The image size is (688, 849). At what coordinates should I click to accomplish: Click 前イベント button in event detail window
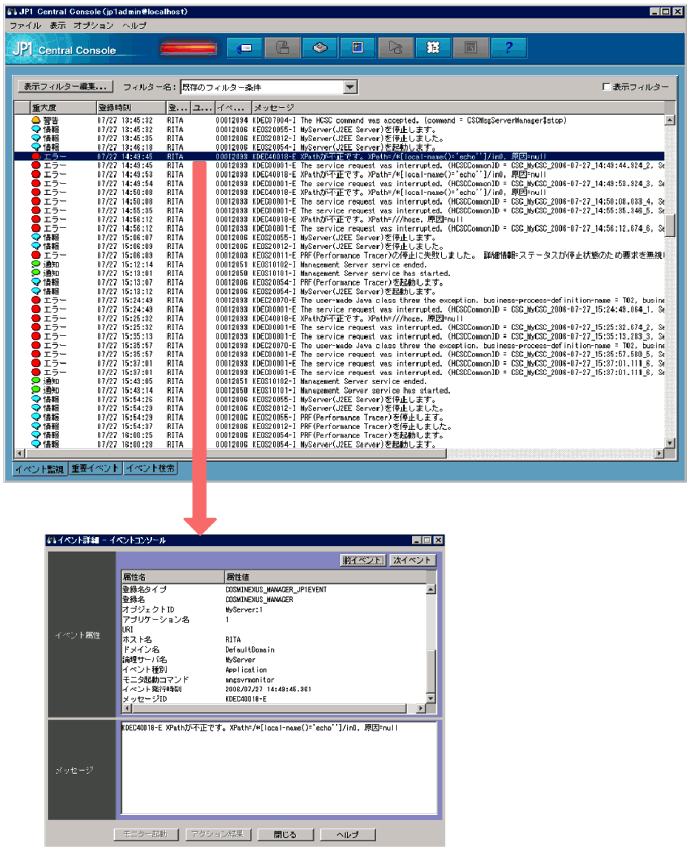click(363, 560)
